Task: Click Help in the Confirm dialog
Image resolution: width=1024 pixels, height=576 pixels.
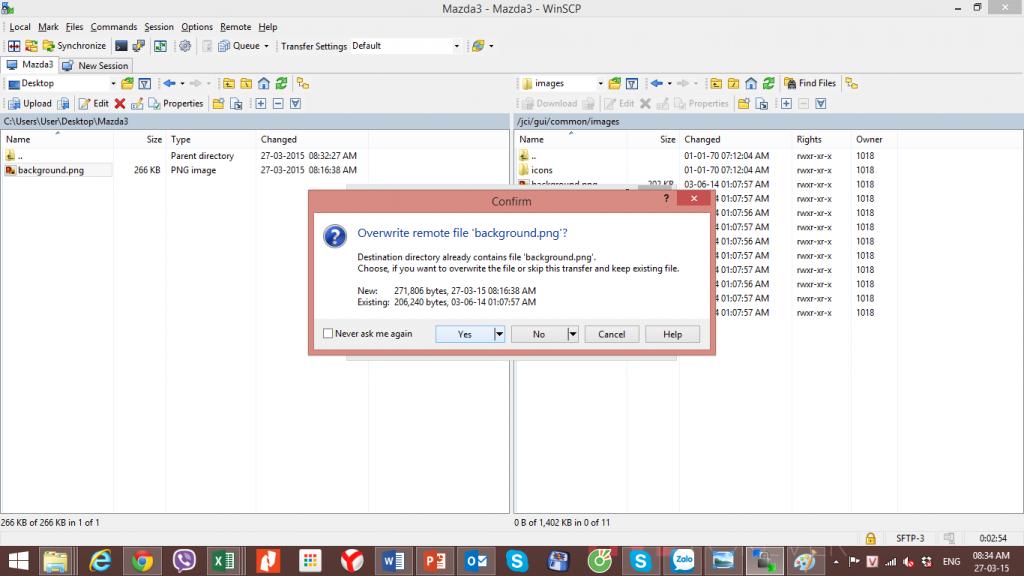Action: tap(672, 334)
